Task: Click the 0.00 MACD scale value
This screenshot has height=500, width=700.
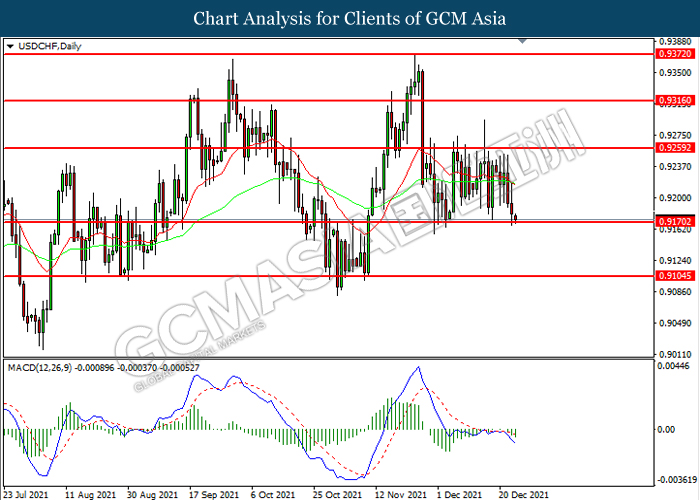Action: tap(667, 429)
